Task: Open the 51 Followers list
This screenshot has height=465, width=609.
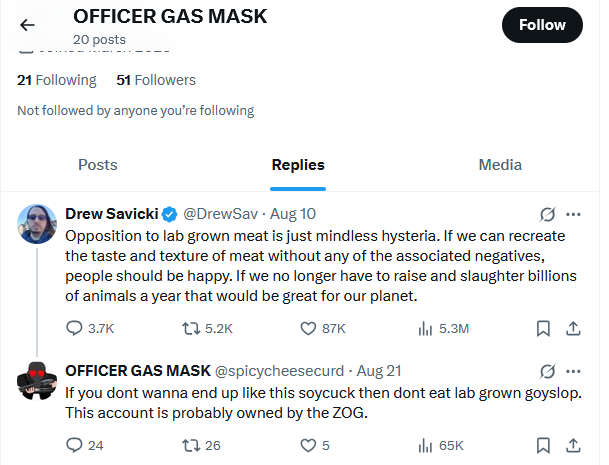Action: pos(156,80)
